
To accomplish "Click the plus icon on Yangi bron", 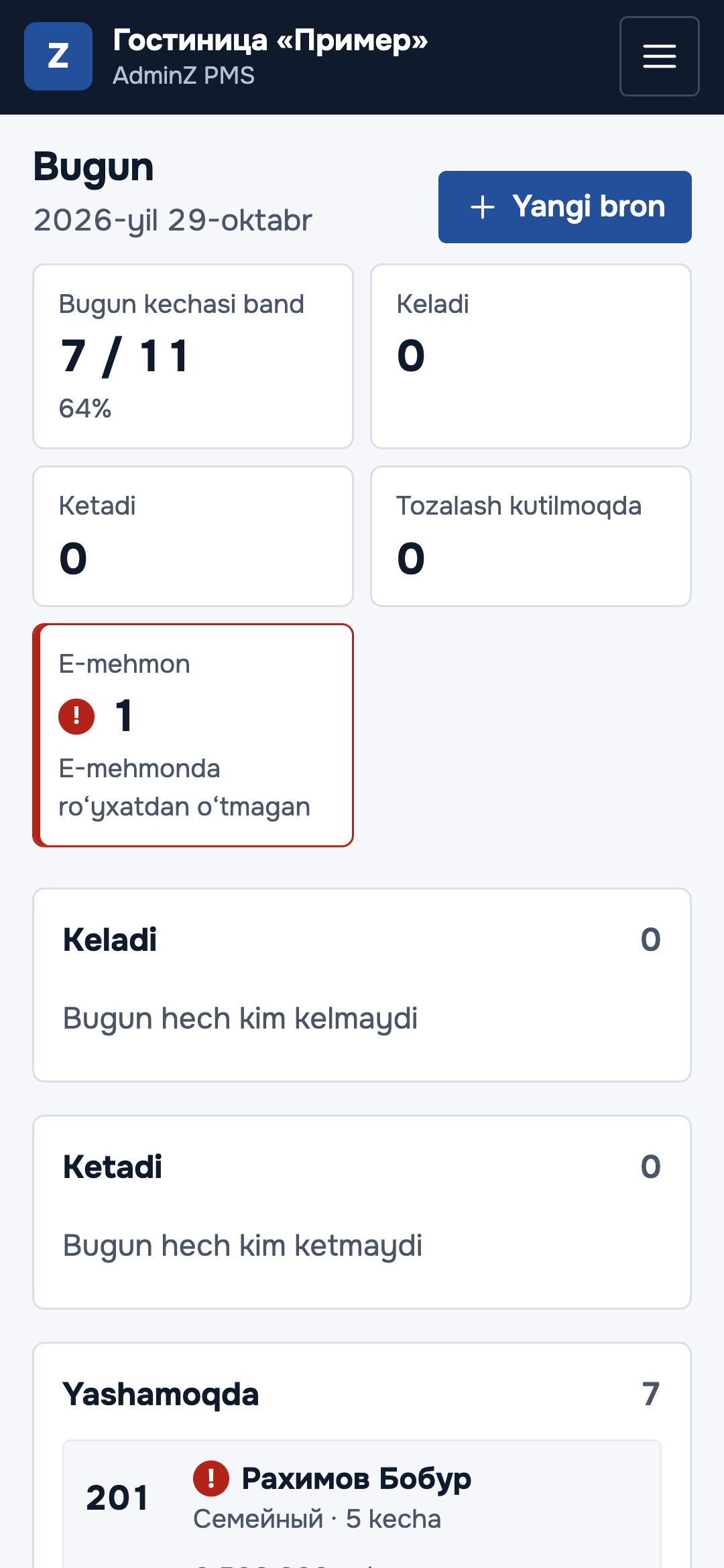I will tap(483, 207).
